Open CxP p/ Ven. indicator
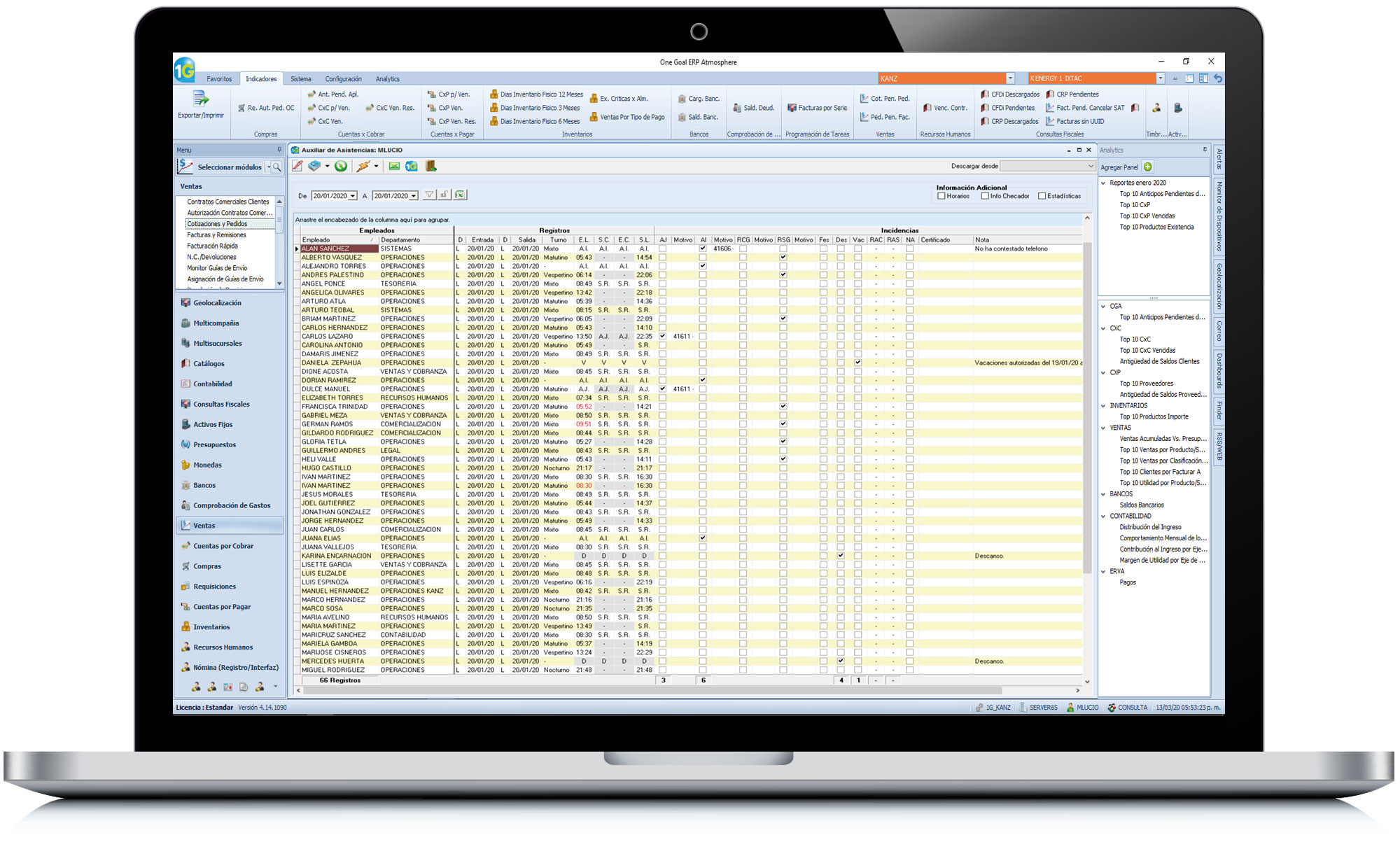 click(x=449, y=94)
